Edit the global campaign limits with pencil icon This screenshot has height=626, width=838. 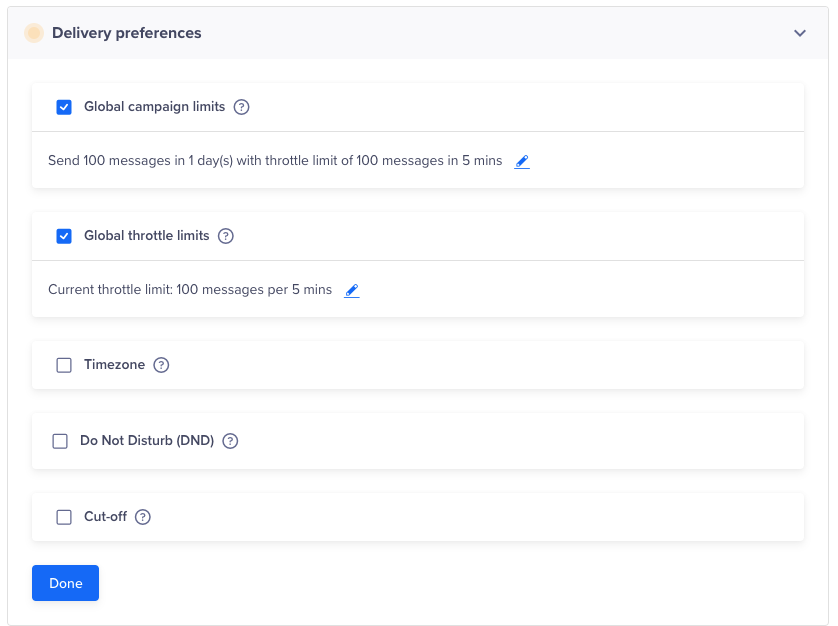522,161
